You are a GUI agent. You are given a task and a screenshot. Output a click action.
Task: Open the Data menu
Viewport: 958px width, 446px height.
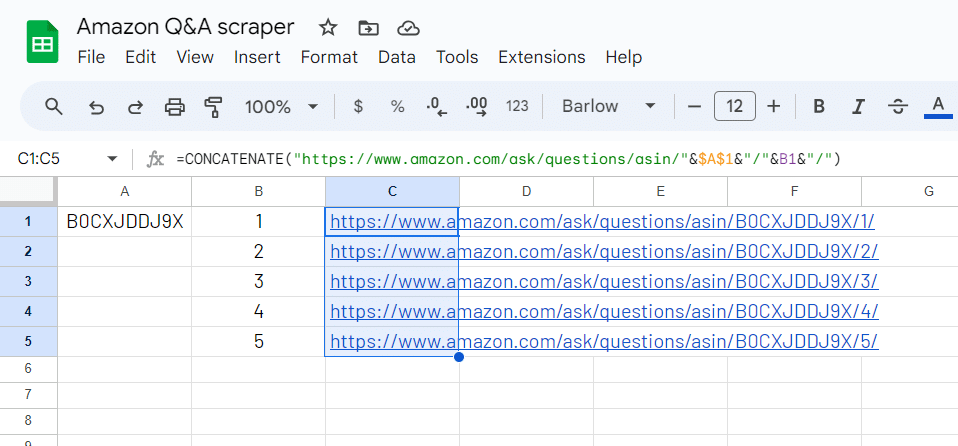pos(396,57)
